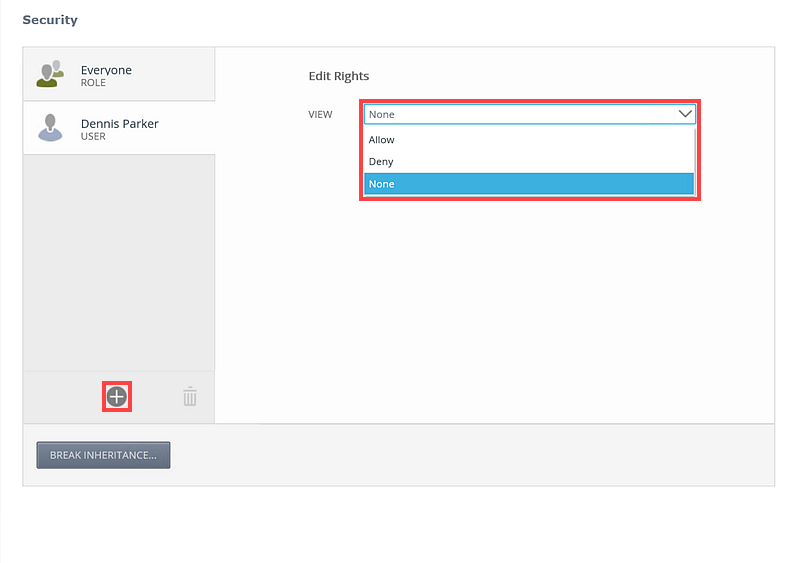
Task: Click the Everyone group avatar icon
Action: click(x=50, y=74)
